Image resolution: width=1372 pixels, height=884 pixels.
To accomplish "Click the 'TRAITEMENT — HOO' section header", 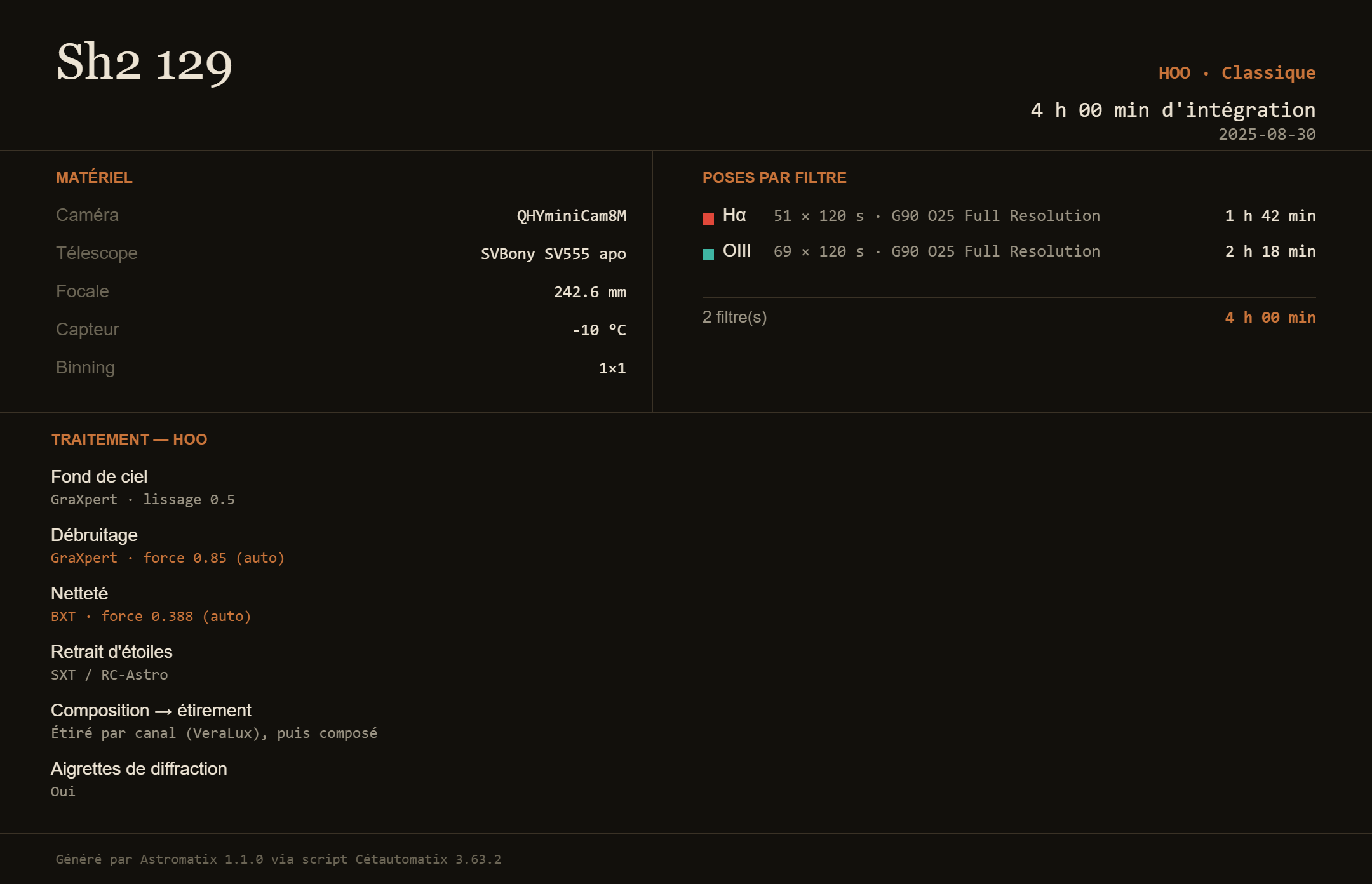I will [129, 439].
